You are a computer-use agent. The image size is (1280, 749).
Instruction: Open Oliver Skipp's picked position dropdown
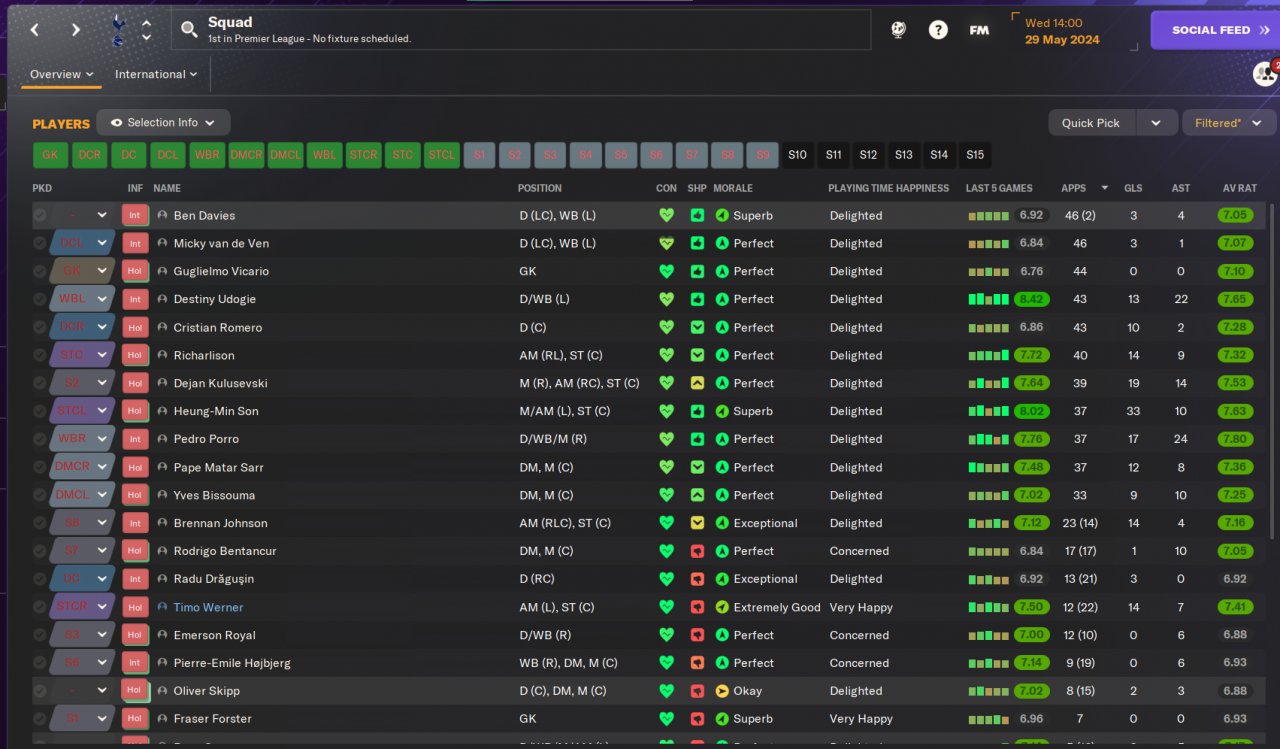82,691
